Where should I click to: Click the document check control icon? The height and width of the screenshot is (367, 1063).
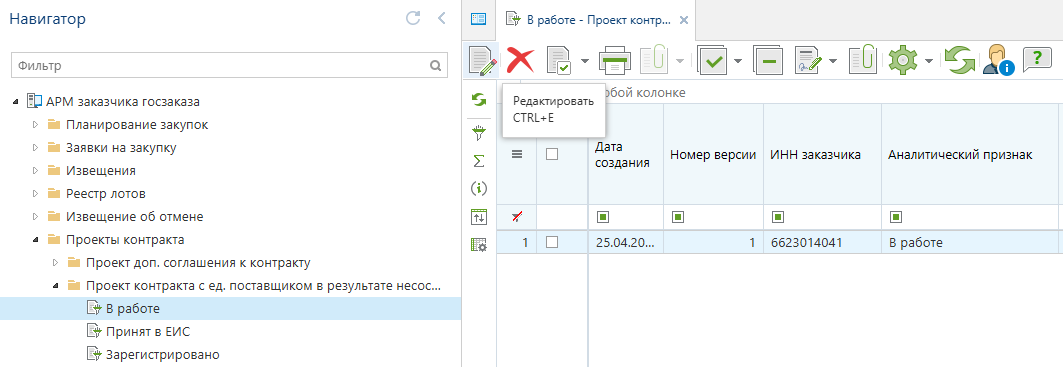[x=559, y=61]
